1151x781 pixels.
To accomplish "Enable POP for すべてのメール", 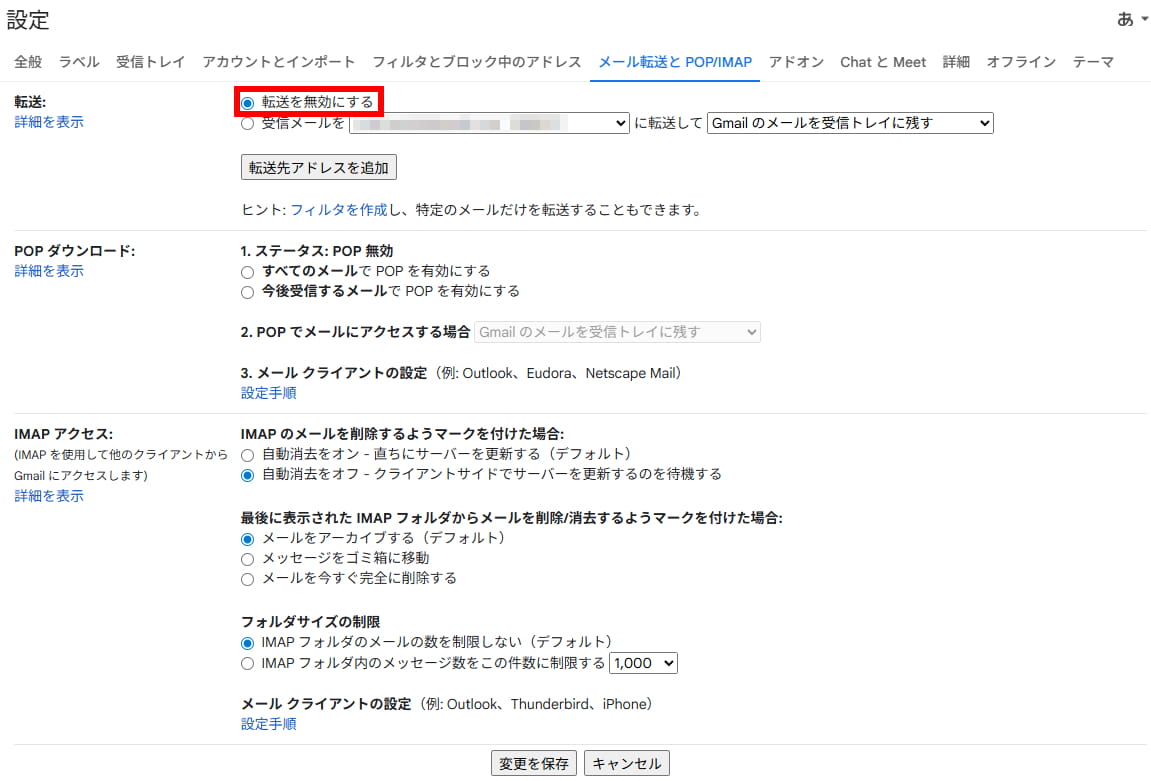I will tap(248, 272).
